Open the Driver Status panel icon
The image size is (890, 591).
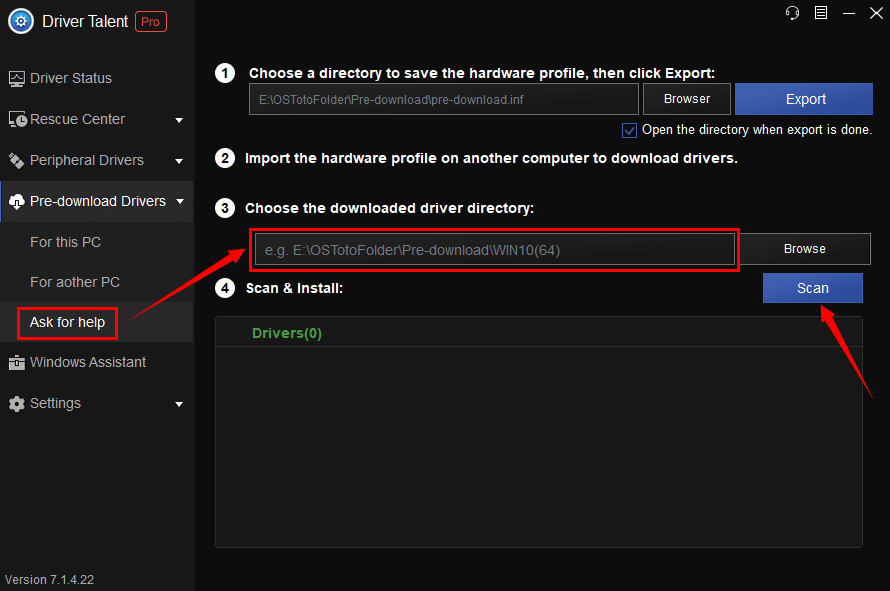click(x=18, y=78)
